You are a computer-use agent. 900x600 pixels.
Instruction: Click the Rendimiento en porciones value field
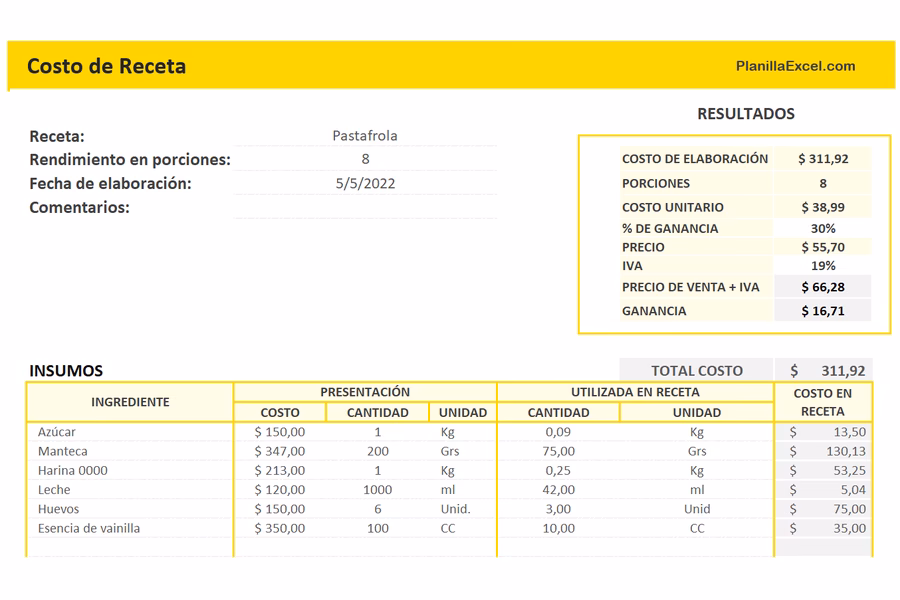pos(365,159)
